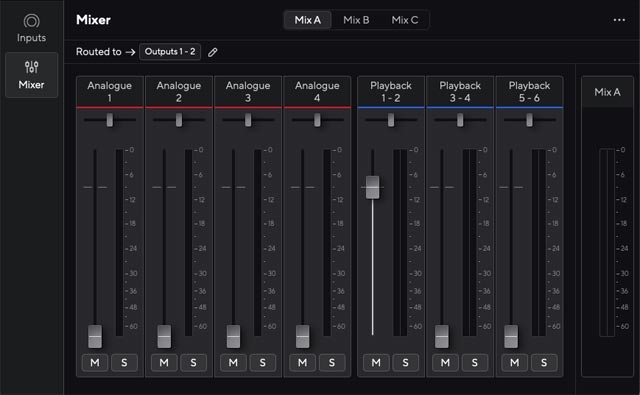640x395 pixels.
Task: Click the Playback 1 - 2 pan slider knob
Action: [391, 120]
